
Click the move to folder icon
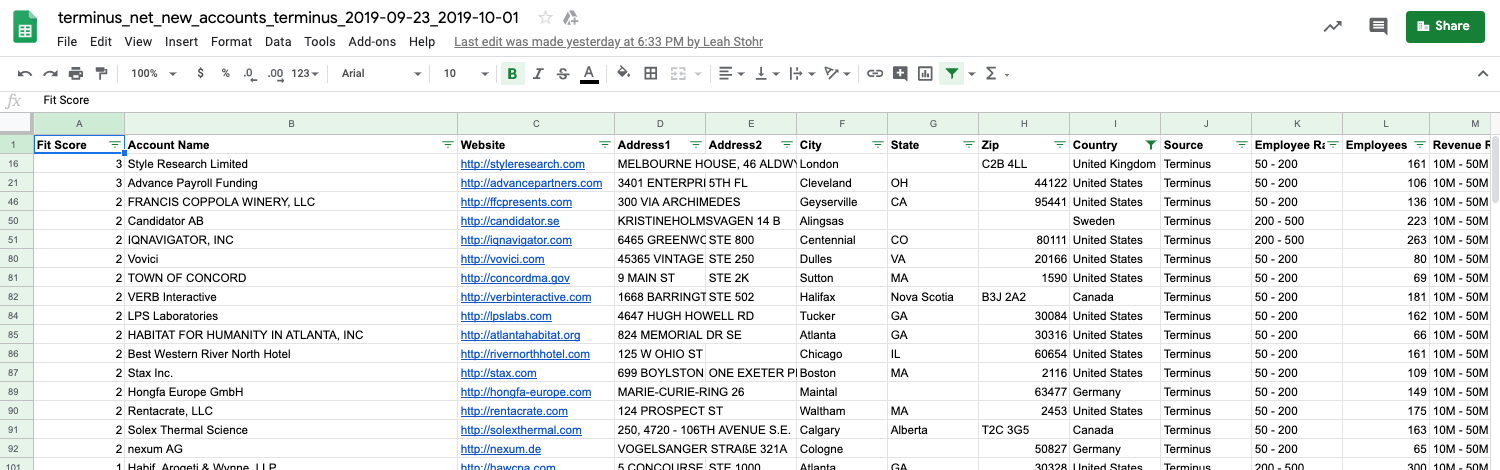click(x=571, y=17)
